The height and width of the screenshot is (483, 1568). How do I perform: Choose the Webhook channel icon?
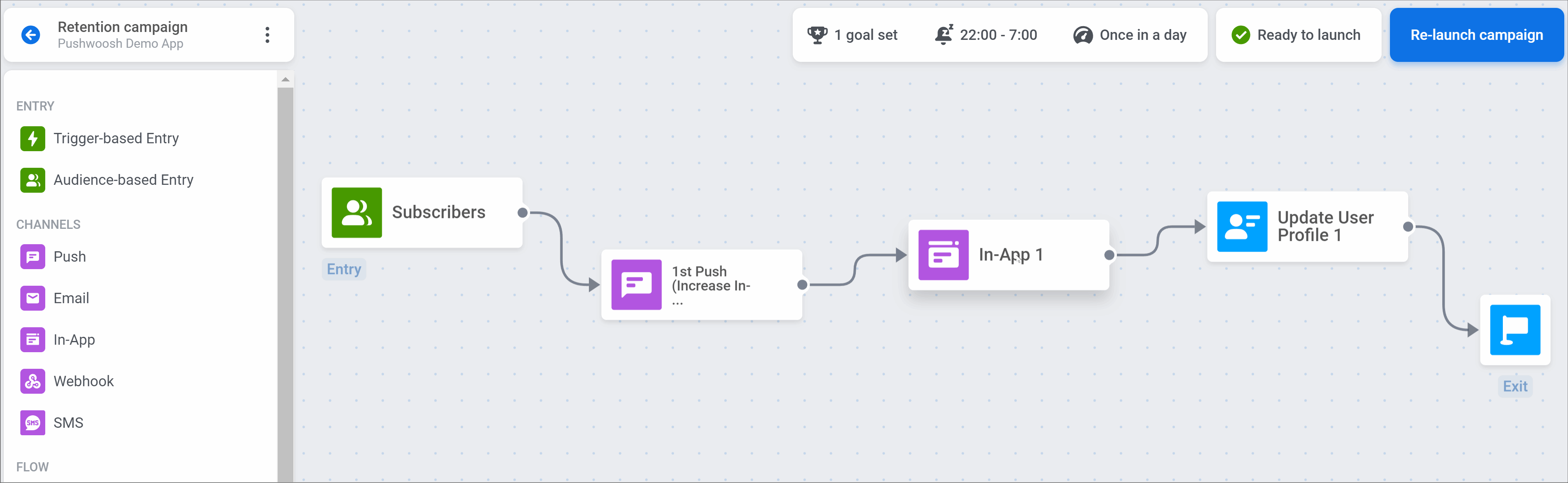33,381
